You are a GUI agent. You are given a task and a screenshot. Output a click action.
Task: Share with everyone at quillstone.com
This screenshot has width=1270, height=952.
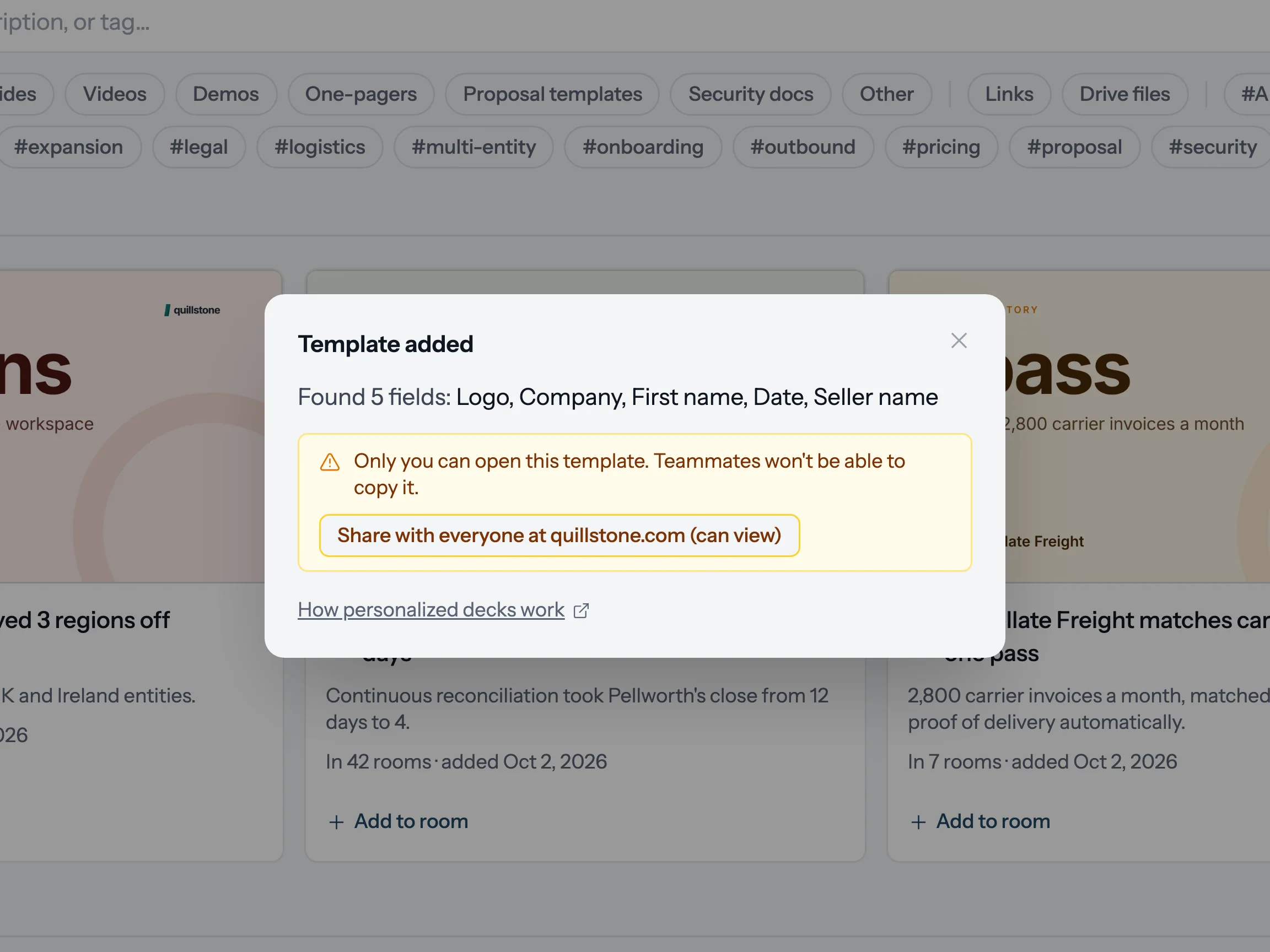(559, 535)
